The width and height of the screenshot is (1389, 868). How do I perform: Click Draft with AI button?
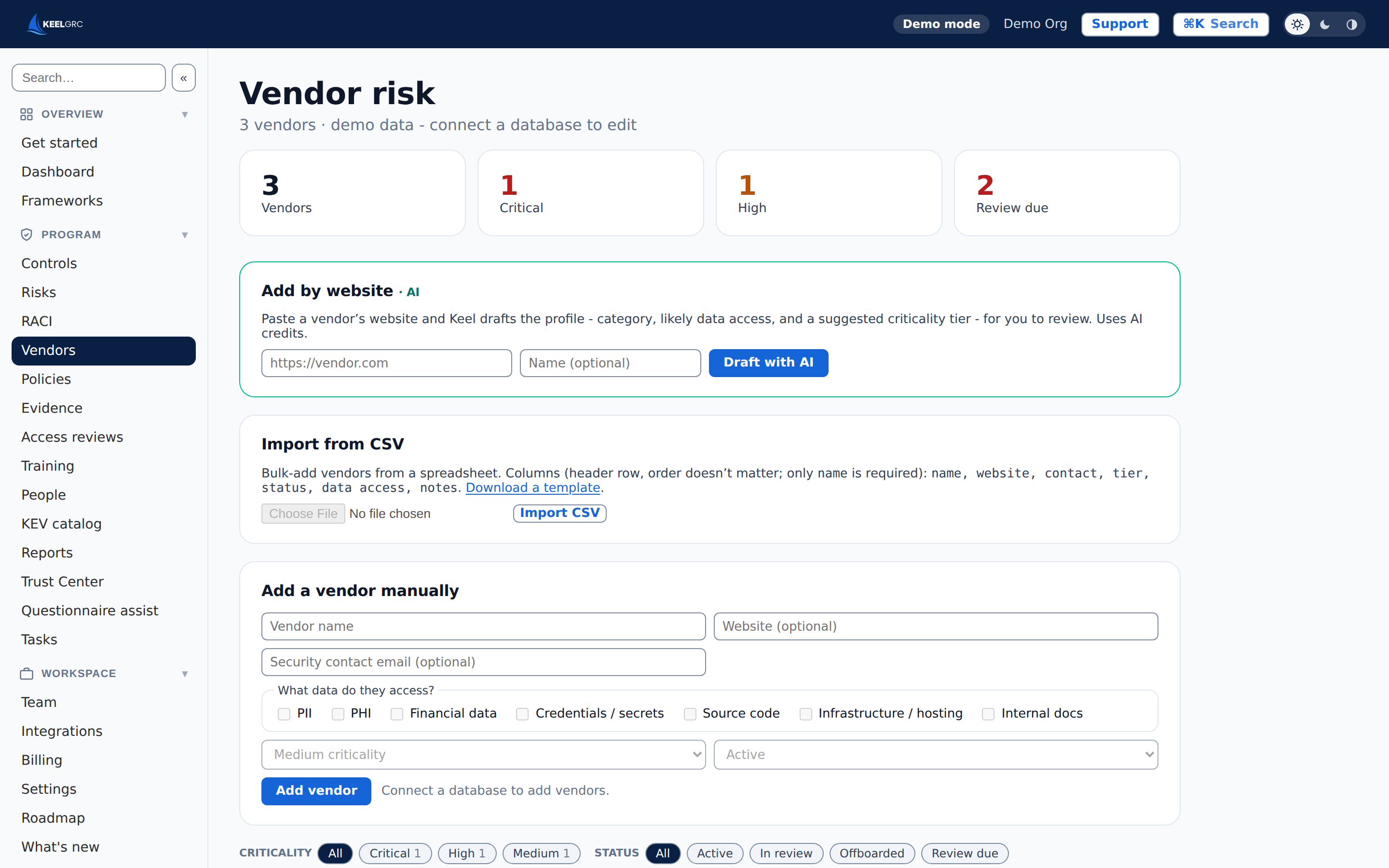[x=768, y=363]
